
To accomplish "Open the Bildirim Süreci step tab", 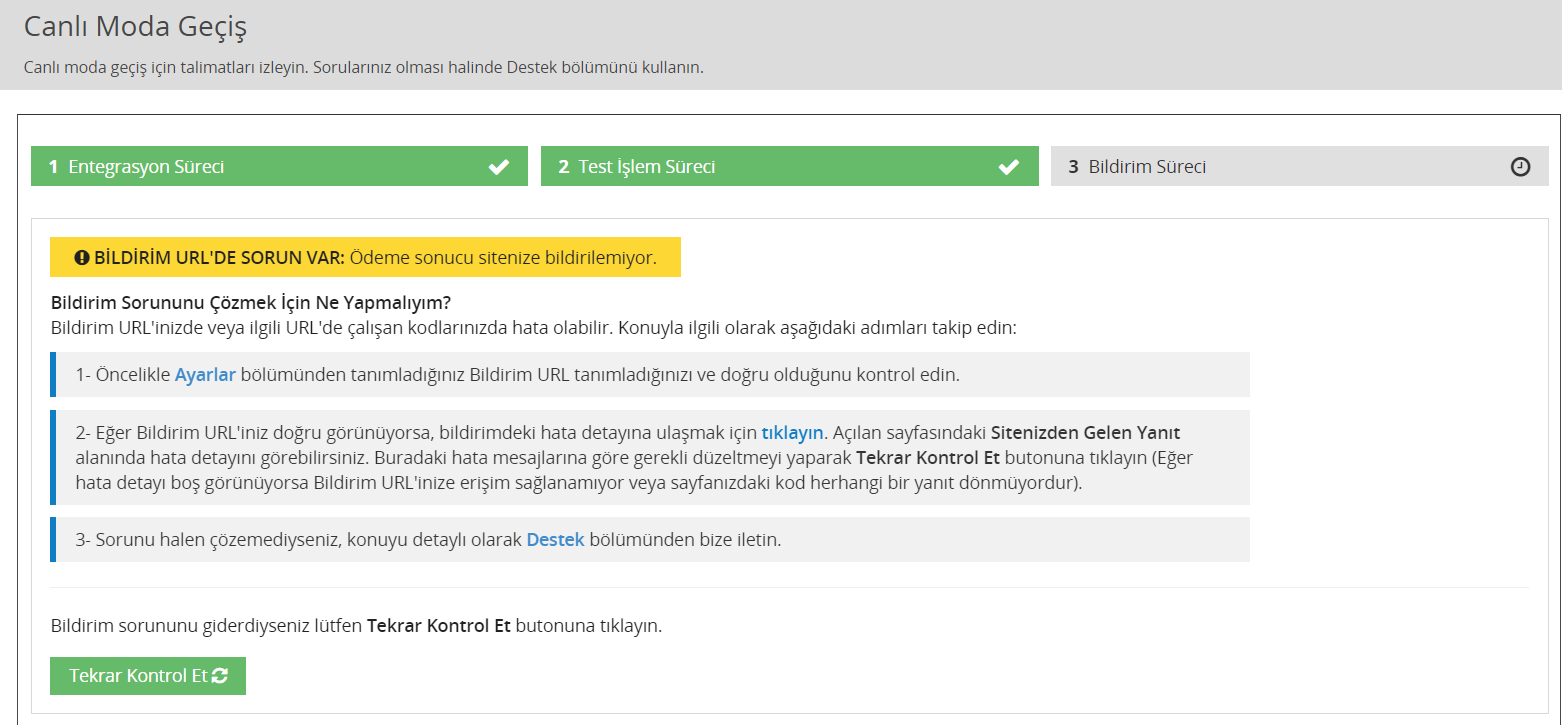I will tap(1299, 166).
